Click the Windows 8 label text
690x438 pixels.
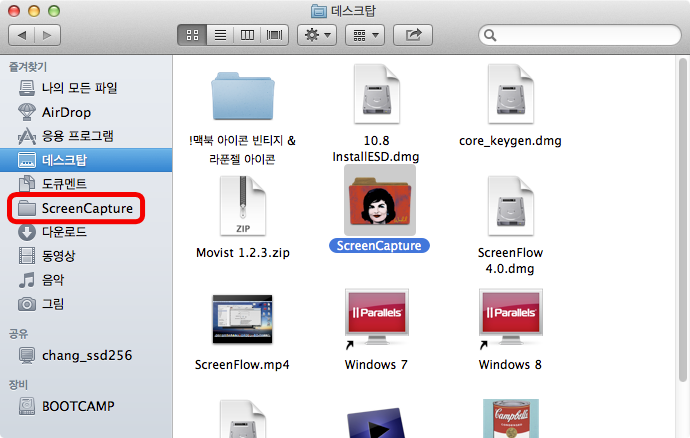[510, 365]
